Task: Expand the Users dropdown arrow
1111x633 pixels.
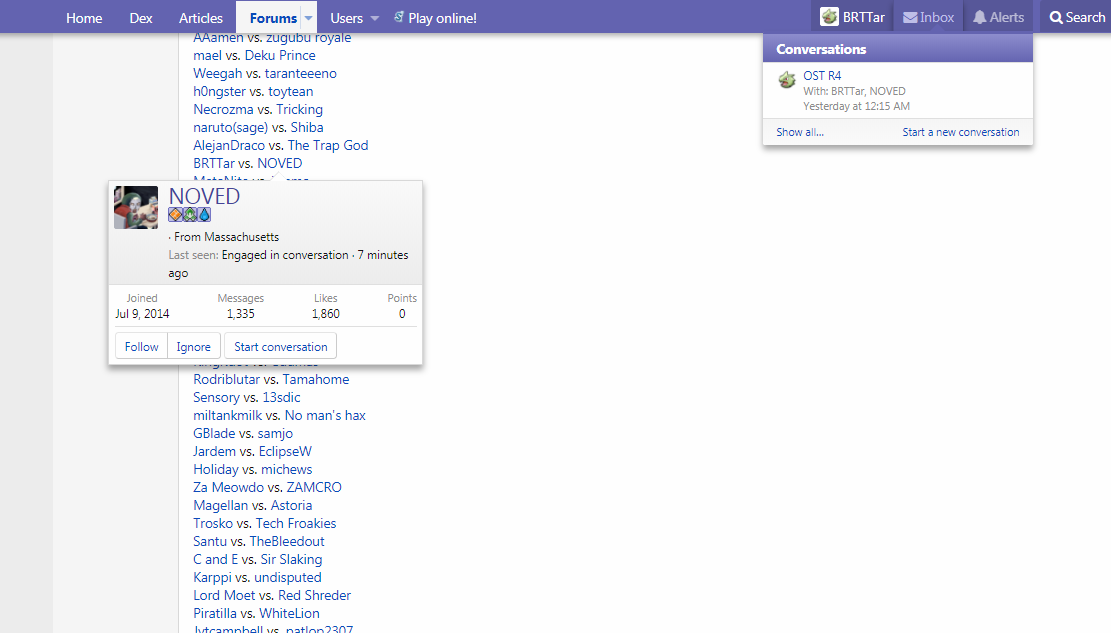Action: (x=375, y=18)
